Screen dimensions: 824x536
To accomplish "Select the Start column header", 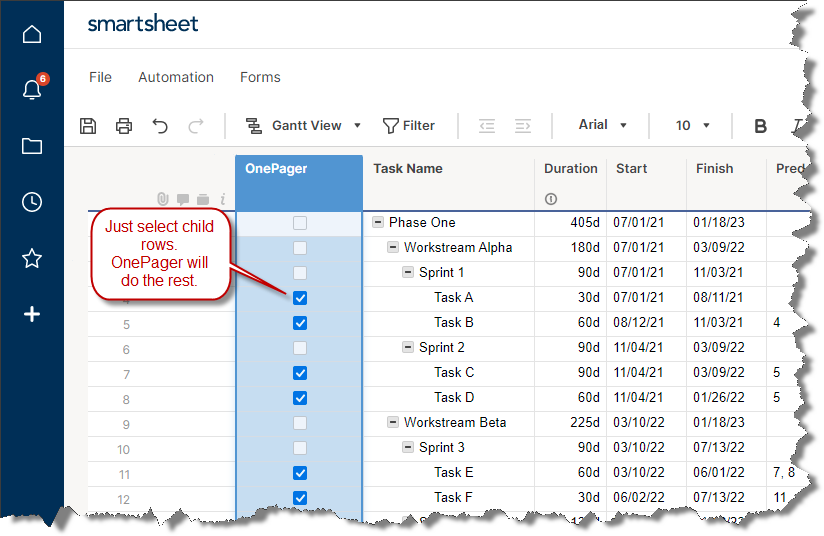I will [647, 183].
